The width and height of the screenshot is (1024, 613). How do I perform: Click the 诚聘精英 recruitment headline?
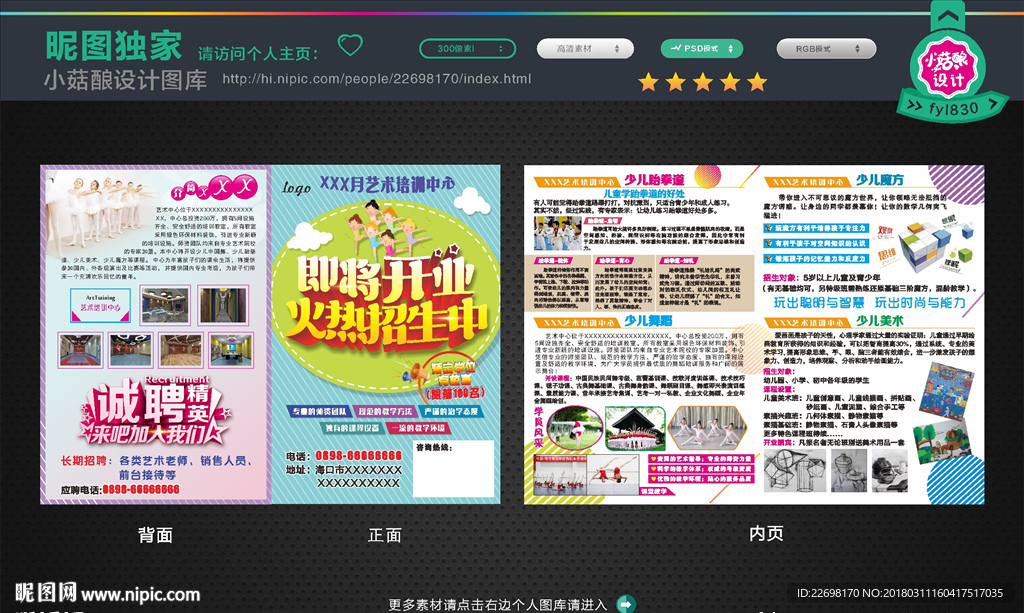point(153,401)
